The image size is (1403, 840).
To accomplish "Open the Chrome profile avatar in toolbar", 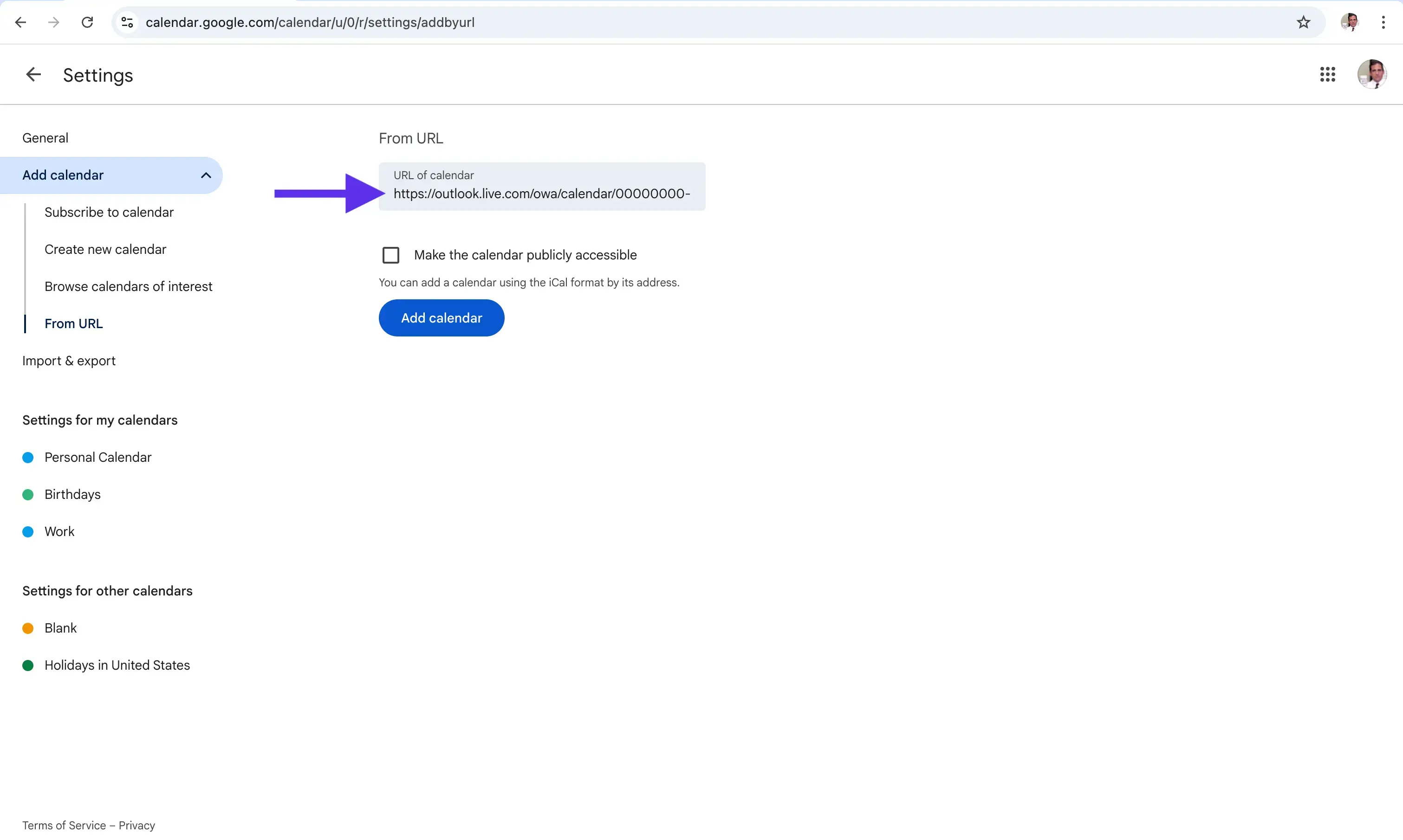I will 1350,23.
